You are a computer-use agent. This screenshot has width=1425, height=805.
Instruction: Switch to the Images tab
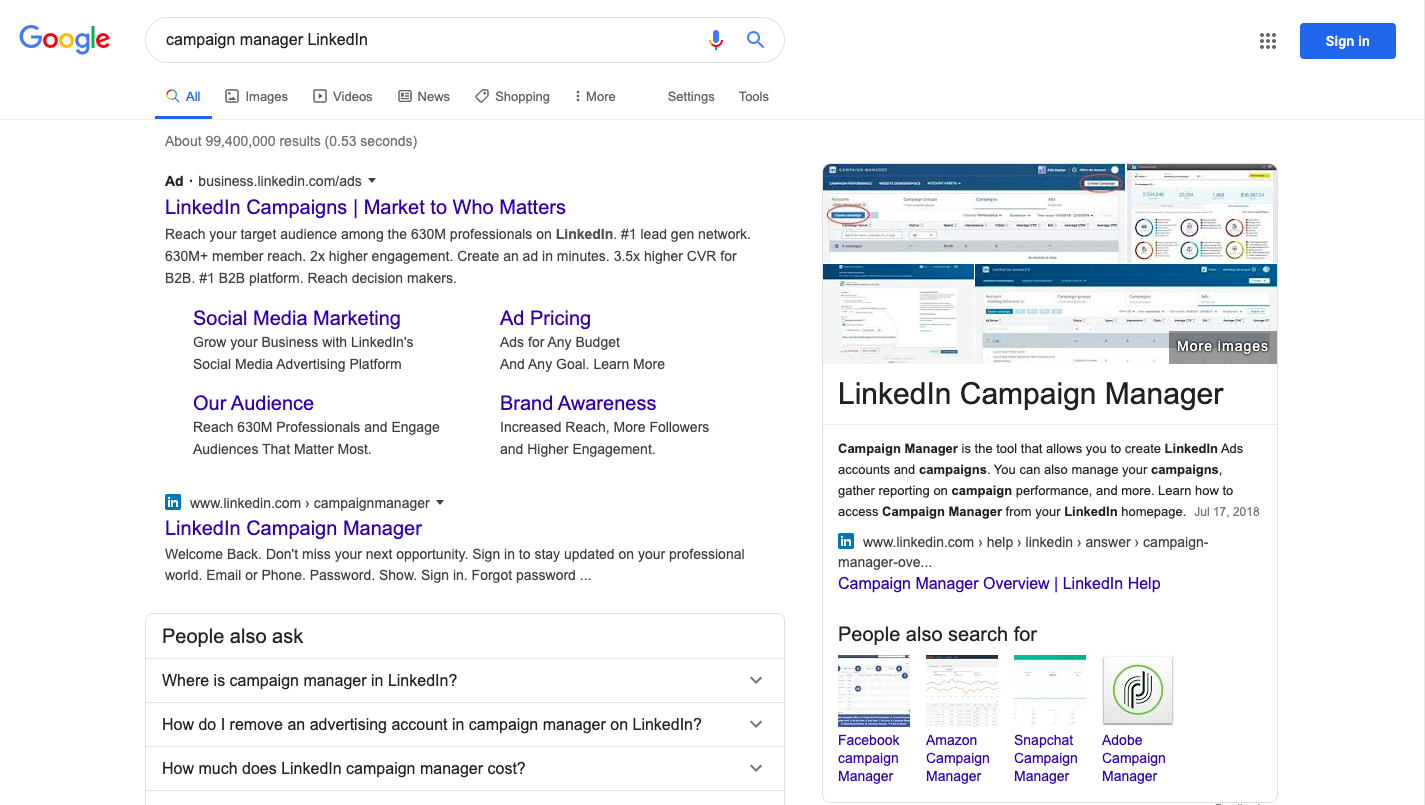(x=256, y=97)
